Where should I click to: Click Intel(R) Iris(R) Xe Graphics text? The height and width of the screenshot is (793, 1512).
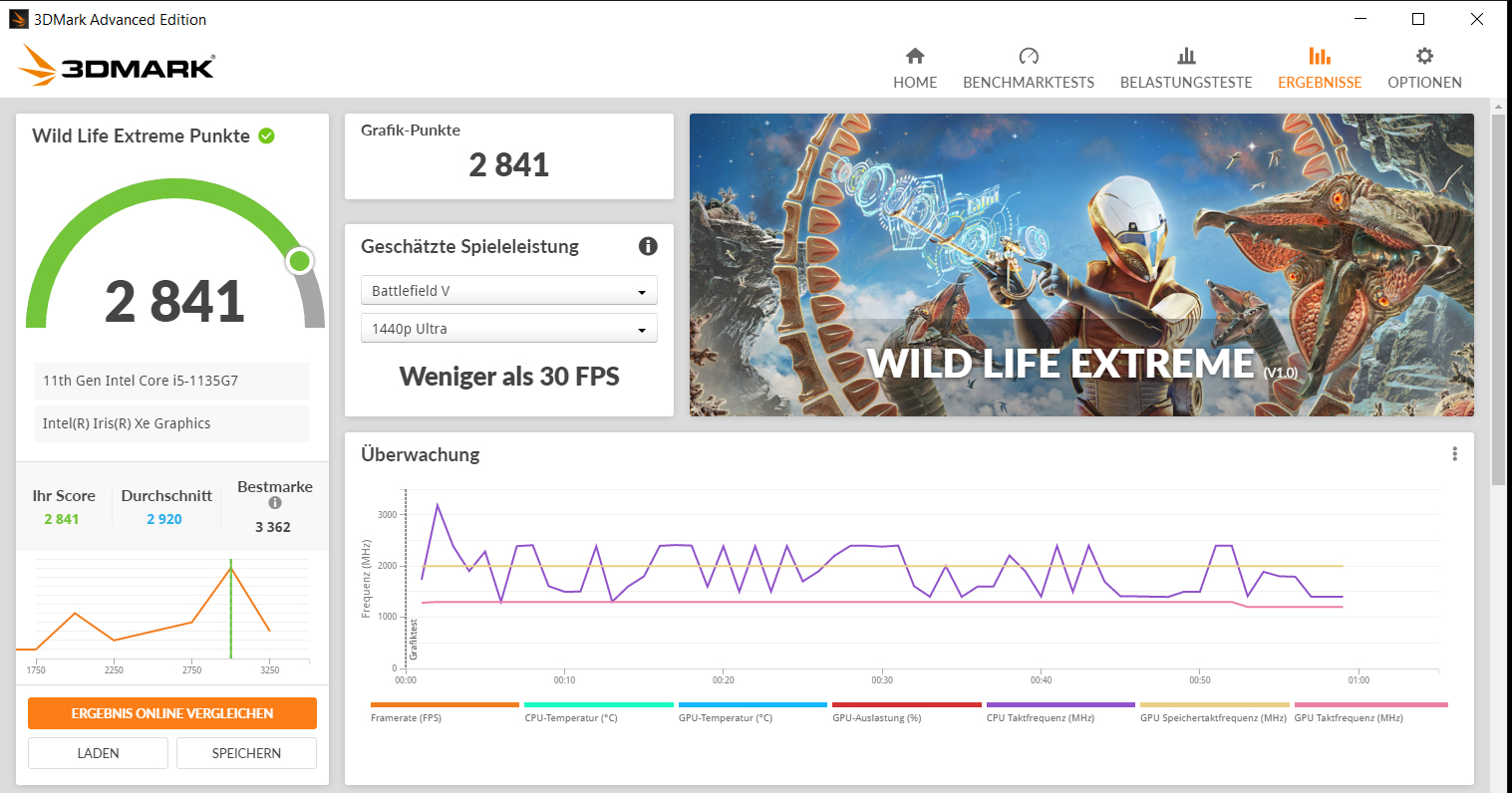click(x=127, y=423)
